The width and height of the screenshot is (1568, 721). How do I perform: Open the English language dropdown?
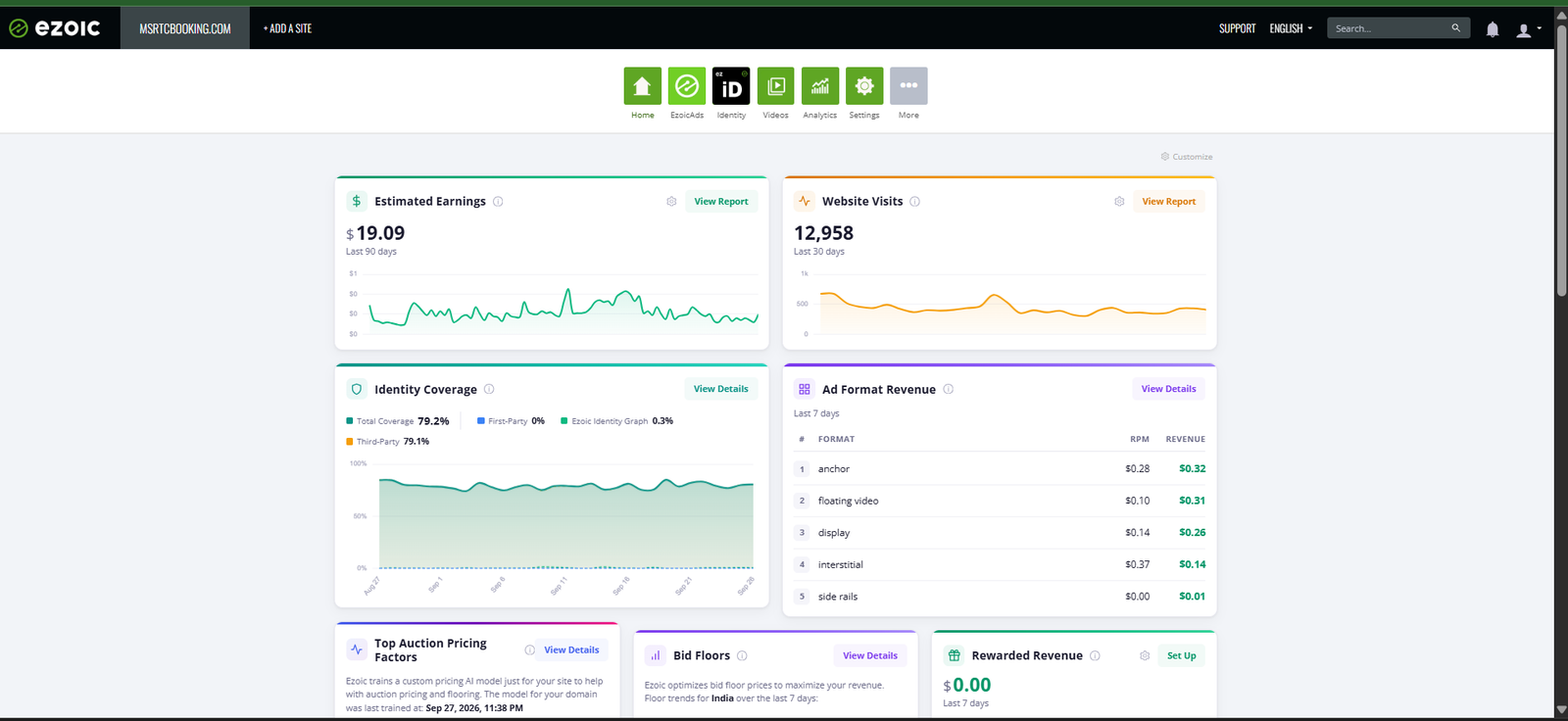(x=1291, y=28)
